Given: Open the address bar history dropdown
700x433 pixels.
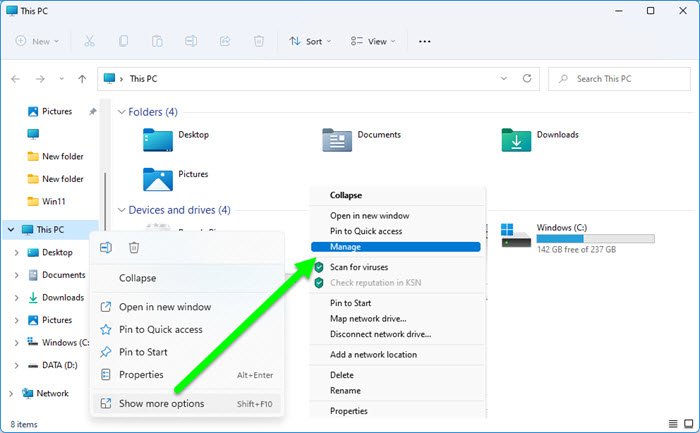Looking at the screenshot, I should 504,79.
